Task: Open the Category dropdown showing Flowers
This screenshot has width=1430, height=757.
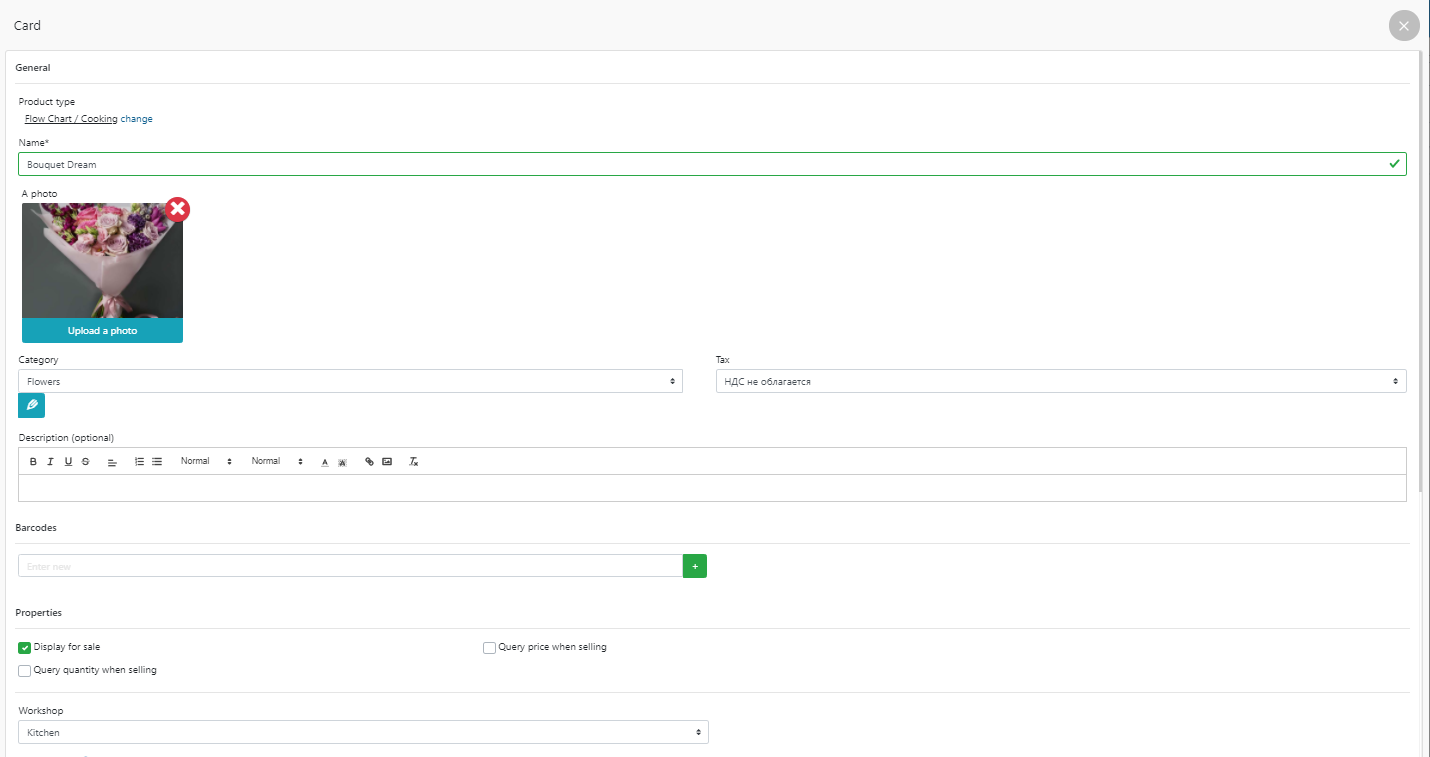Action: tap(350, 381)
